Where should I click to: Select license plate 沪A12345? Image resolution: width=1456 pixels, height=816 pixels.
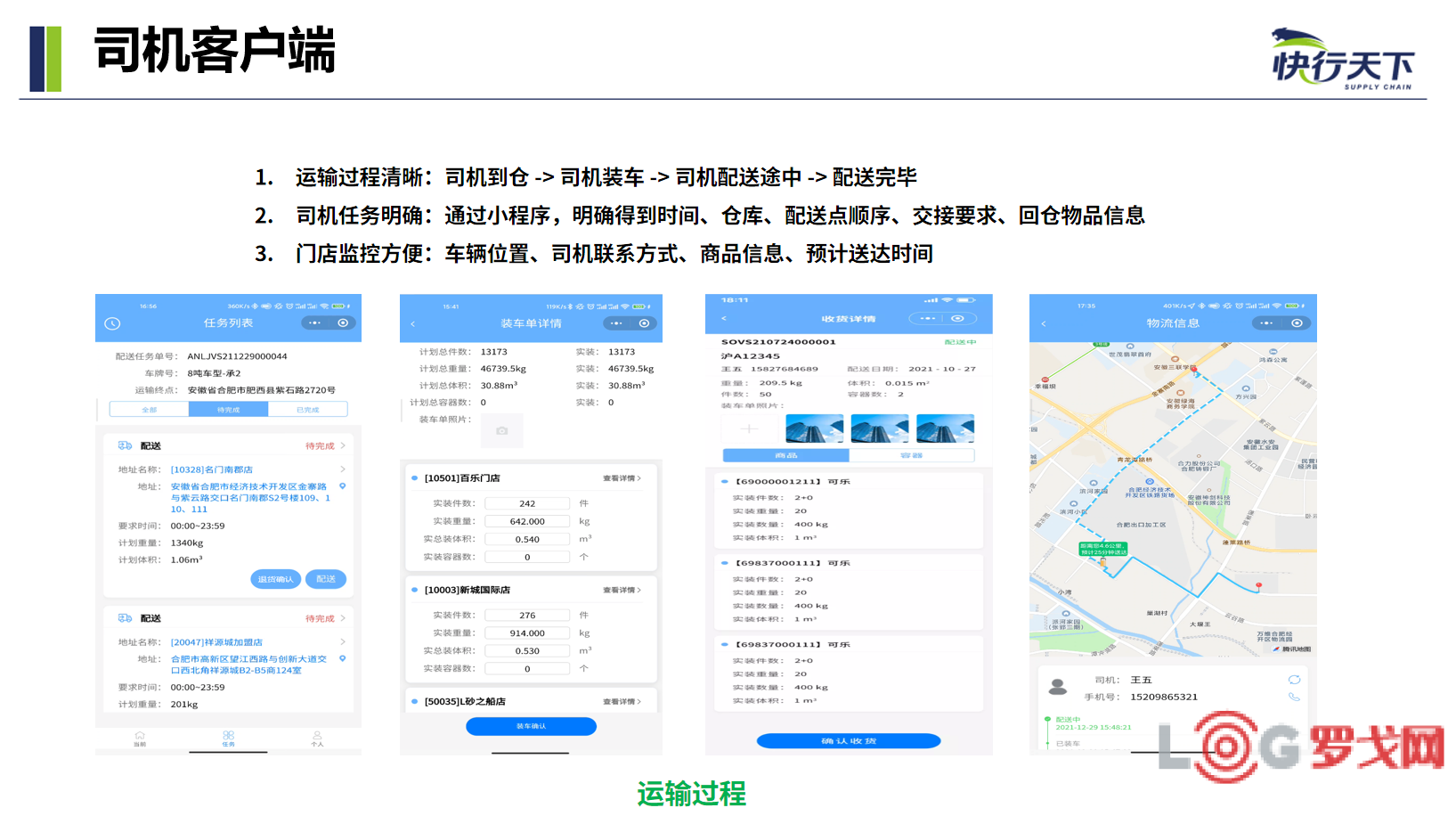click(750, 355)
